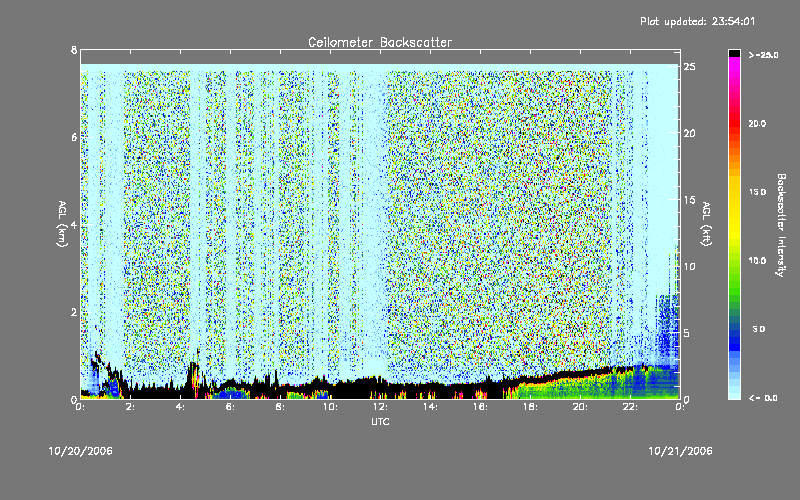Click the "Plot updated: 23:54:01" timestamp
800x500 pixels.
[697, 21]
